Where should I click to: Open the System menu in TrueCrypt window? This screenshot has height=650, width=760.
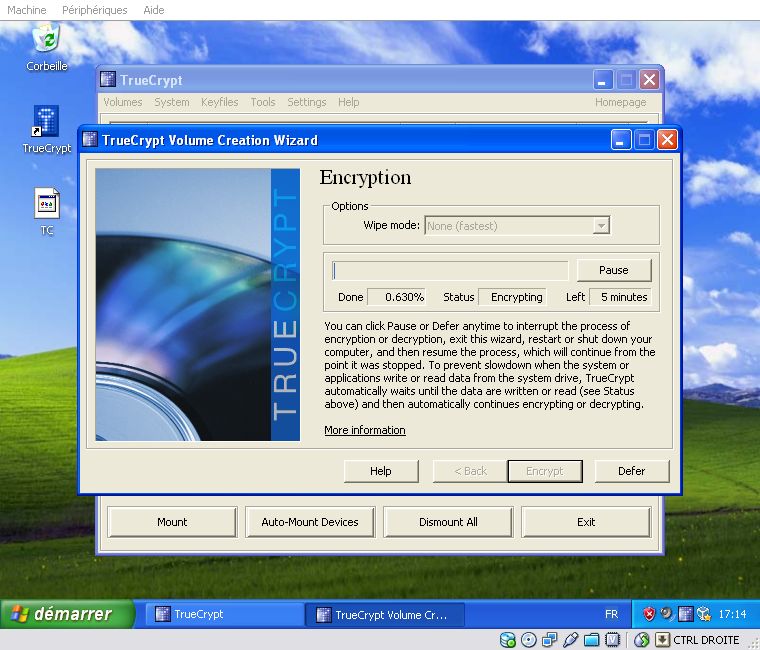pos(172,102)
